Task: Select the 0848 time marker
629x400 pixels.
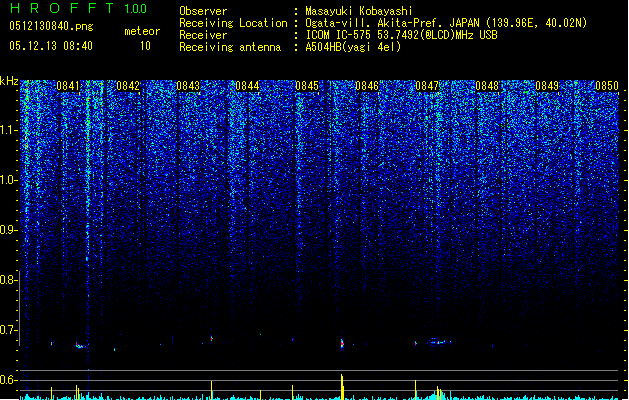Action: click(487, 86)
